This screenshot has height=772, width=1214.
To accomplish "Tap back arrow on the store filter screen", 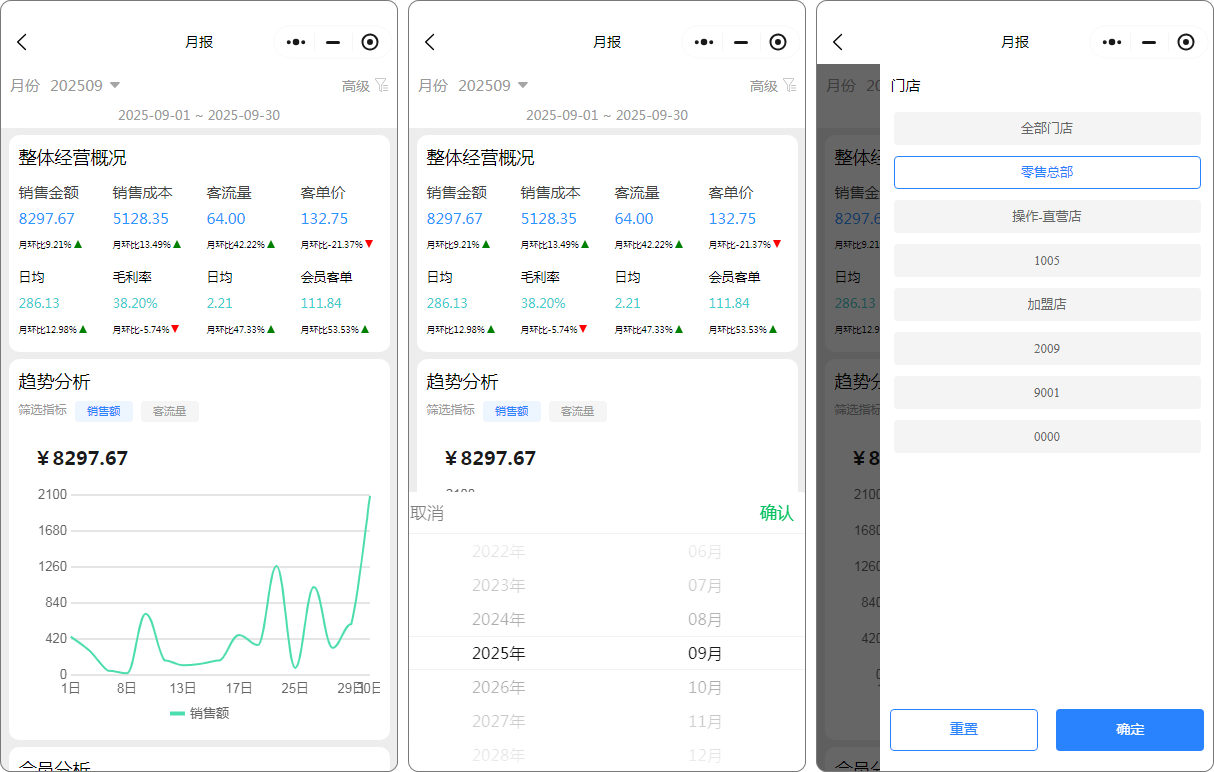I will (x=838, y=42).
